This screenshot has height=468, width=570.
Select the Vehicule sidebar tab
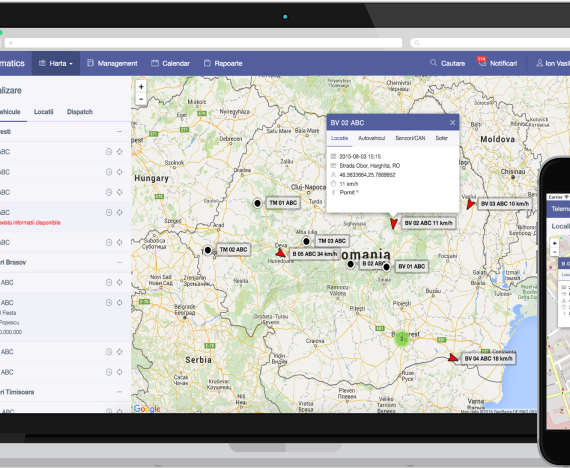[10, 112]
